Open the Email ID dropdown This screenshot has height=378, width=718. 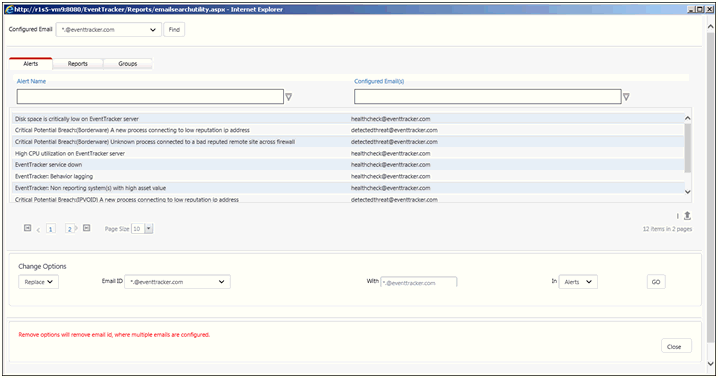177,282
